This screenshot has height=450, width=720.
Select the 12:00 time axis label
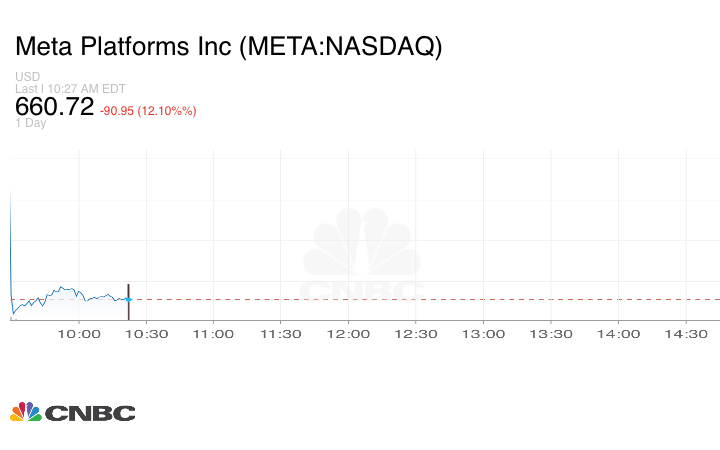pos(349,334)
